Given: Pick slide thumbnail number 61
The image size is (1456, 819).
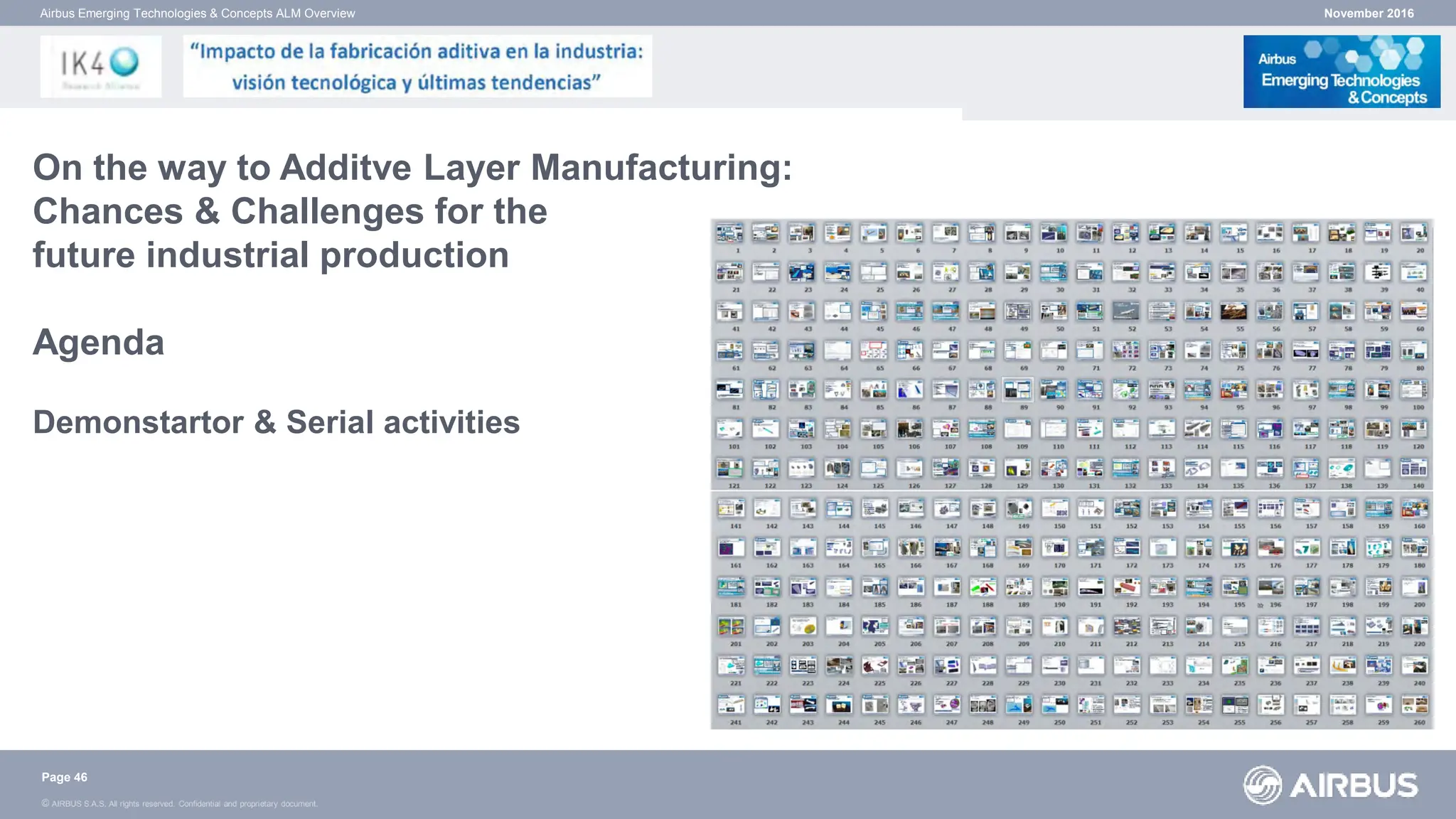Looking at the screenshot, I should pos(730,350).
